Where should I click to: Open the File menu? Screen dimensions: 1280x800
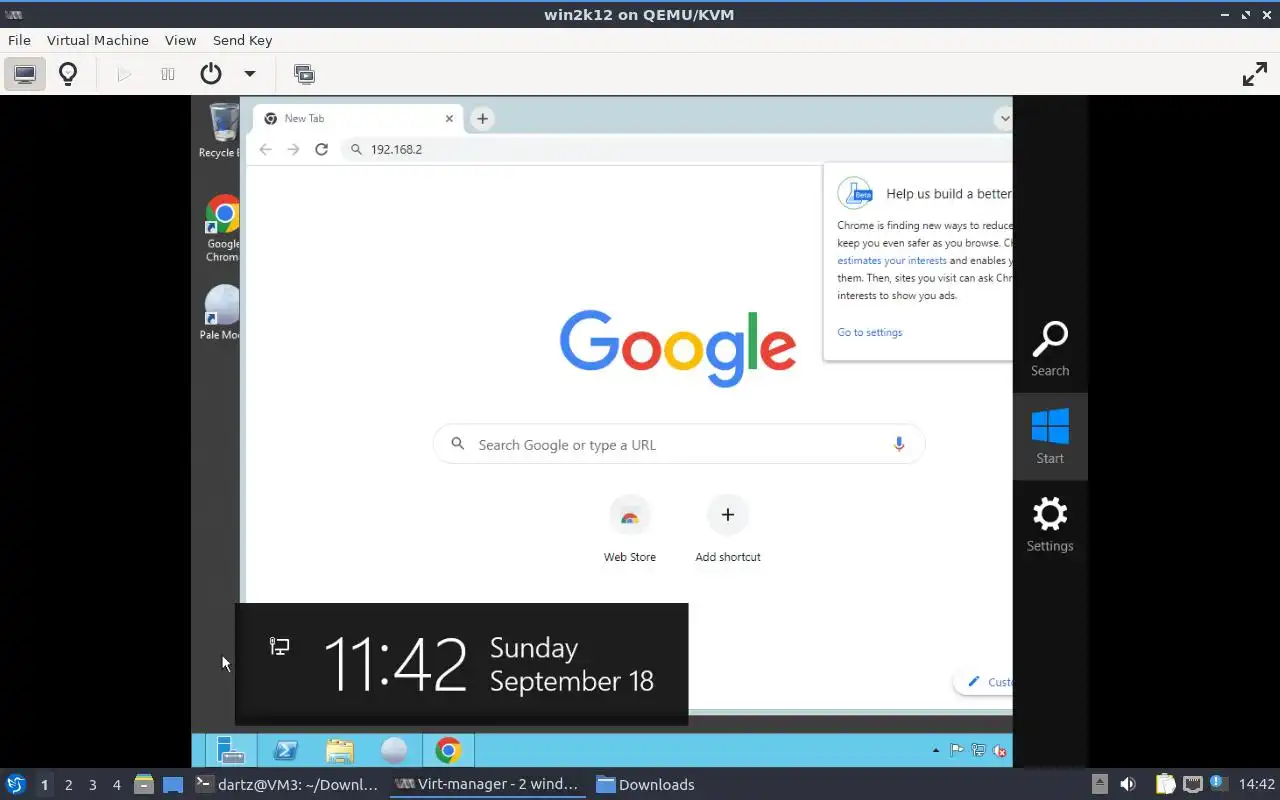(19, 40)
